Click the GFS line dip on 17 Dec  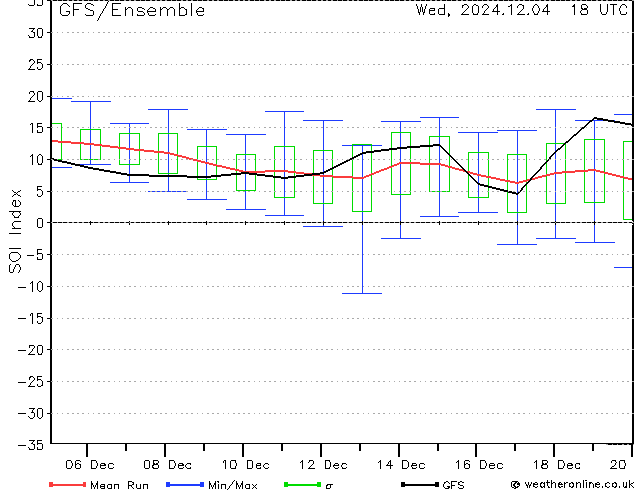(x=517, y=194)
